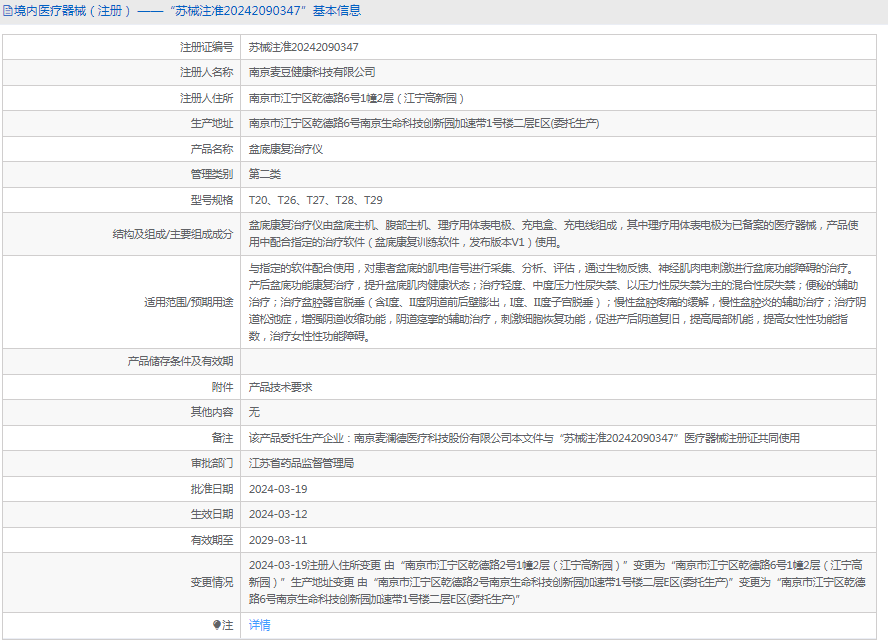Click the 附件 row label

[x=223, y=387]
